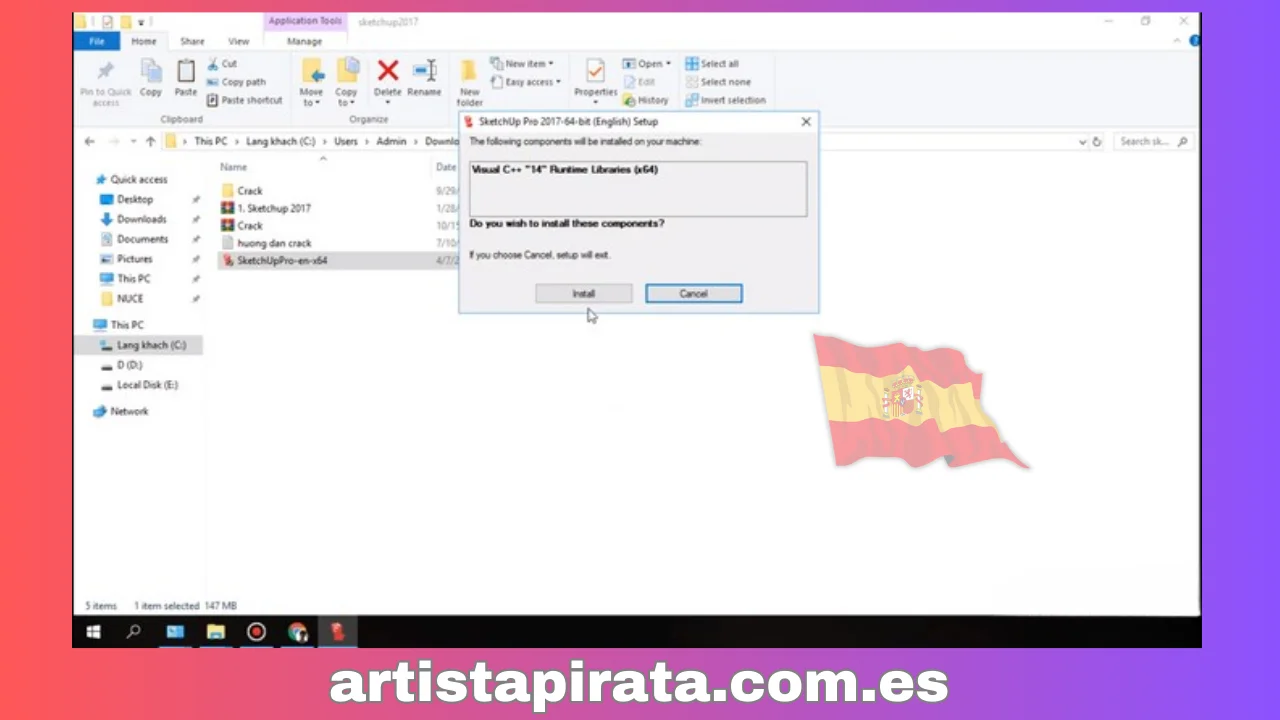
Task: Click the Back navigation arrow
Action: (x=90, y=142)
